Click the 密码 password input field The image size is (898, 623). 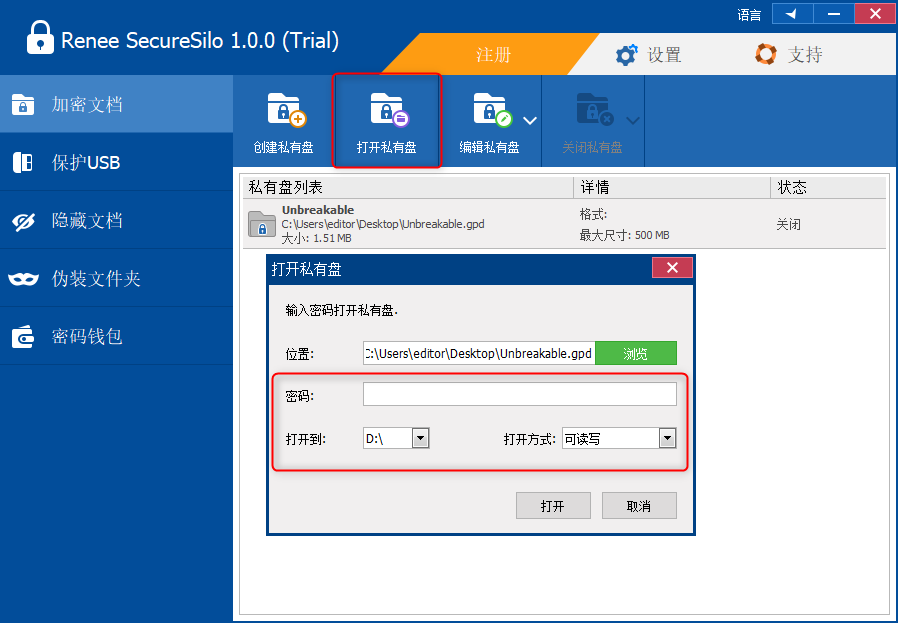click(x=519, y=395)
